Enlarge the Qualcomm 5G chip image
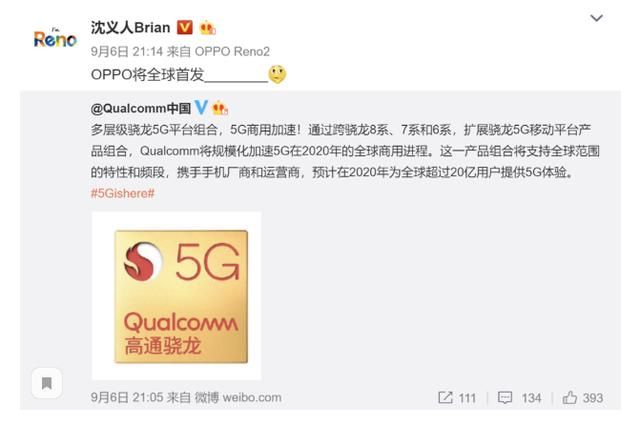This screenshot has width=640, height=425. tap(176, 296)
